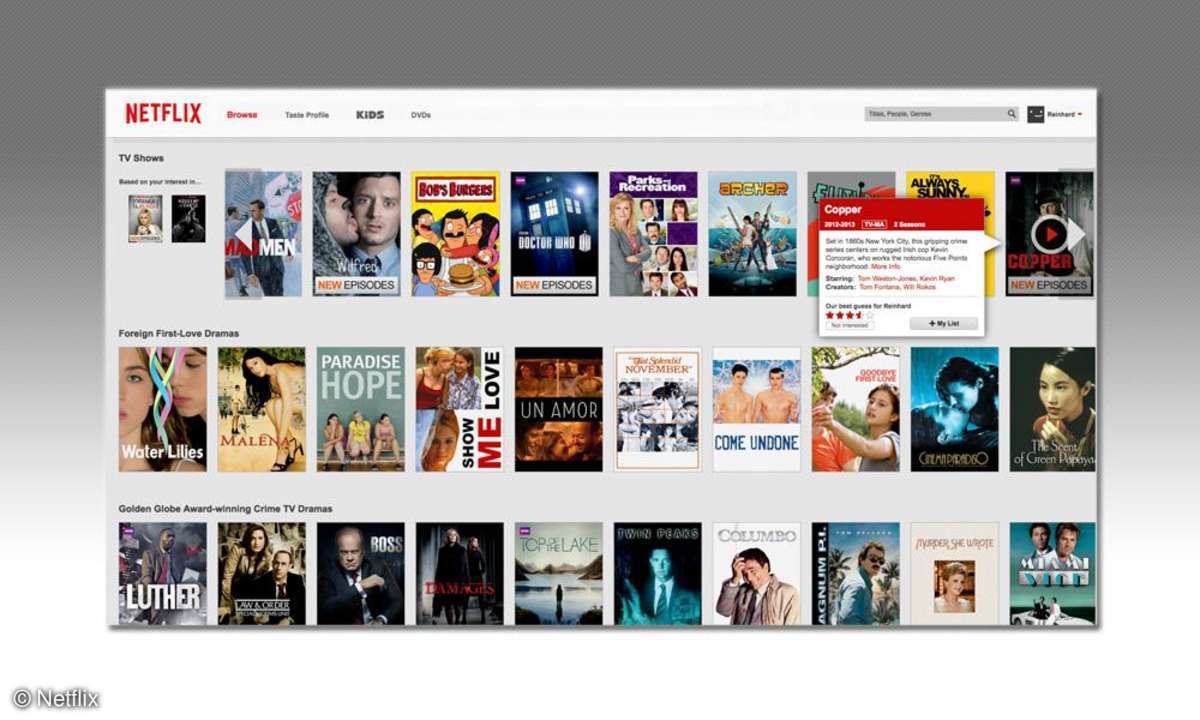The width and height of the screenshot is (1200, 720).
Task: Open the Doctor Who poster
Action: click(554, 233)
